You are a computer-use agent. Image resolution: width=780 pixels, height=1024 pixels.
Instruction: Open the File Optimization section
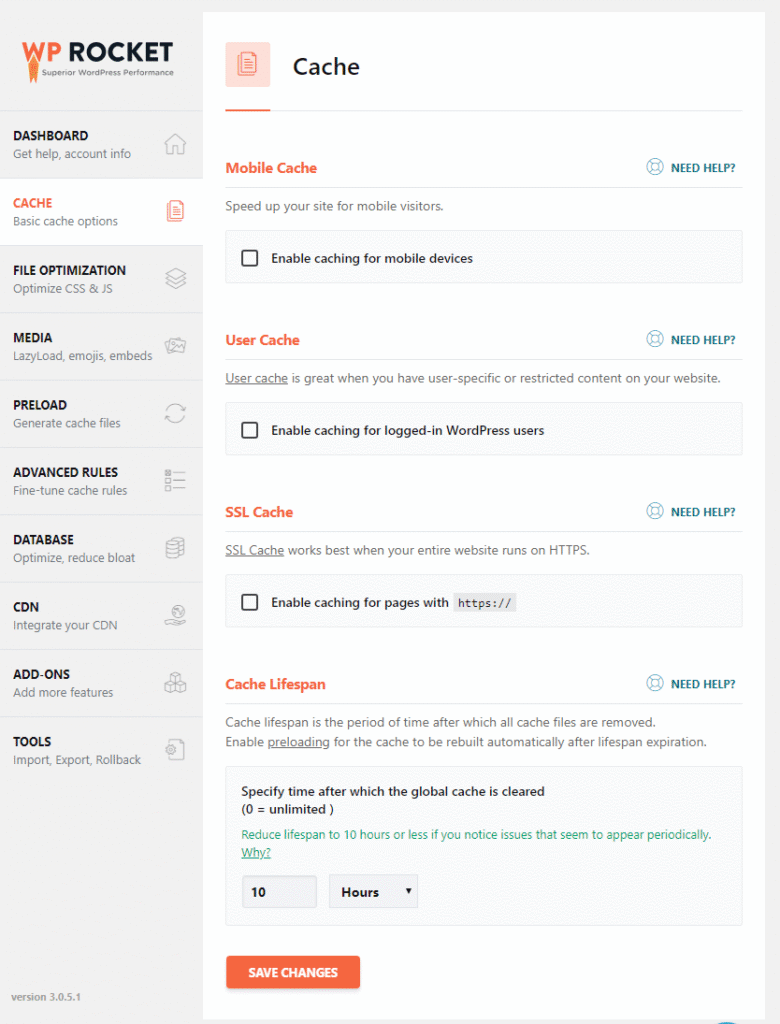pos(101,279)
